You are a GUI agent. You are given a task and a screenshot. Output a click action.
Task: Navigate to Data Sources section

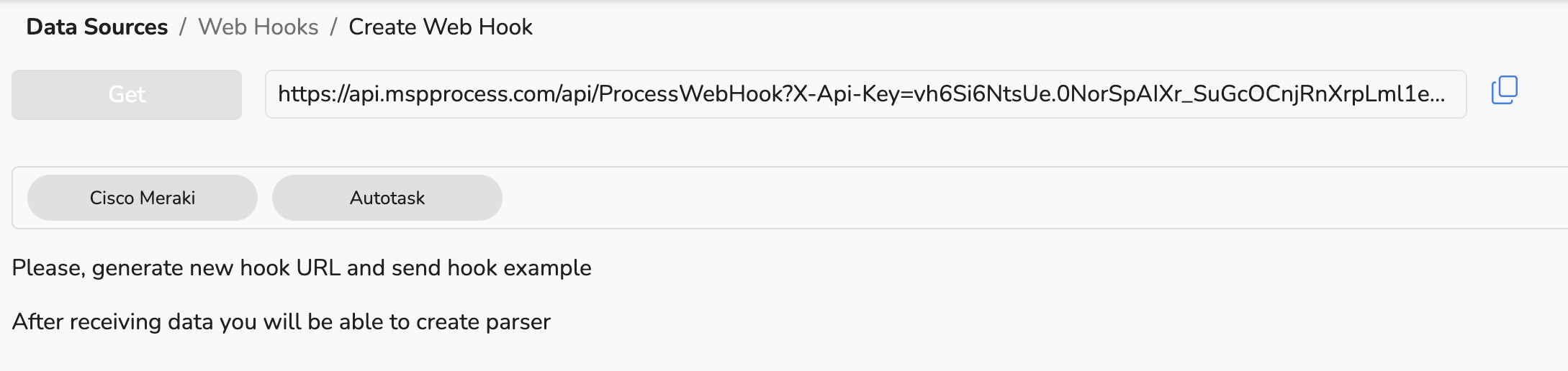point(97,27)
